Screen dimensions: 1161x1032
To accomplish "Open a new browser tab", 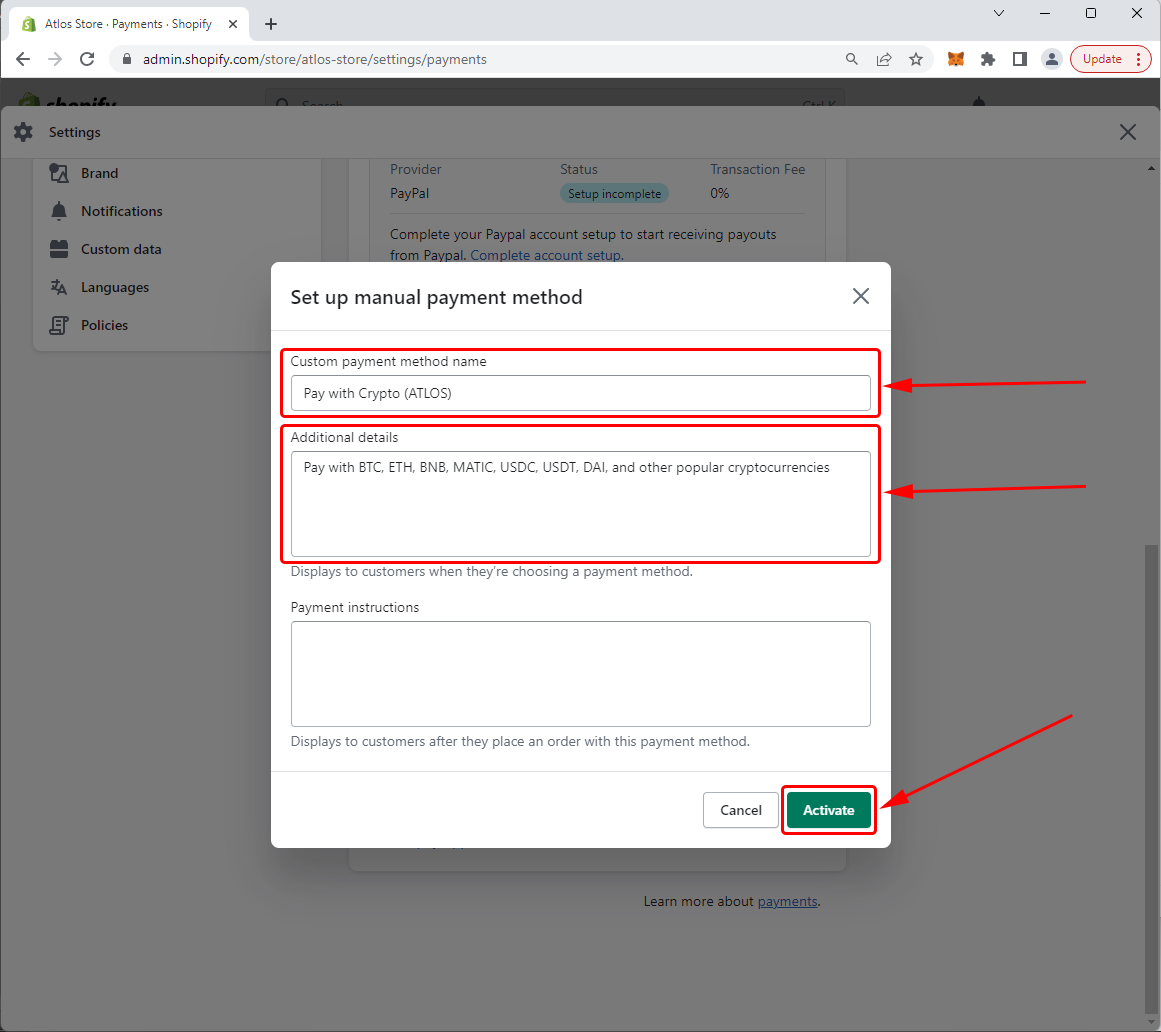I will [x=271, y=24].
